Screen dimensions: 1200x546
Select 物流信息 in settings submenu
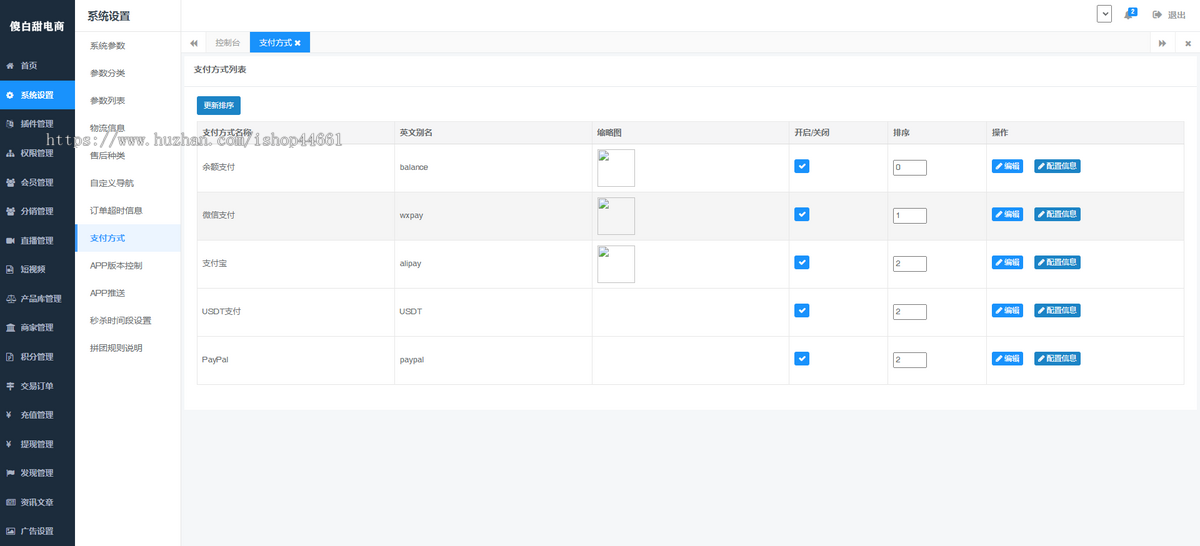tap(108, 128)
